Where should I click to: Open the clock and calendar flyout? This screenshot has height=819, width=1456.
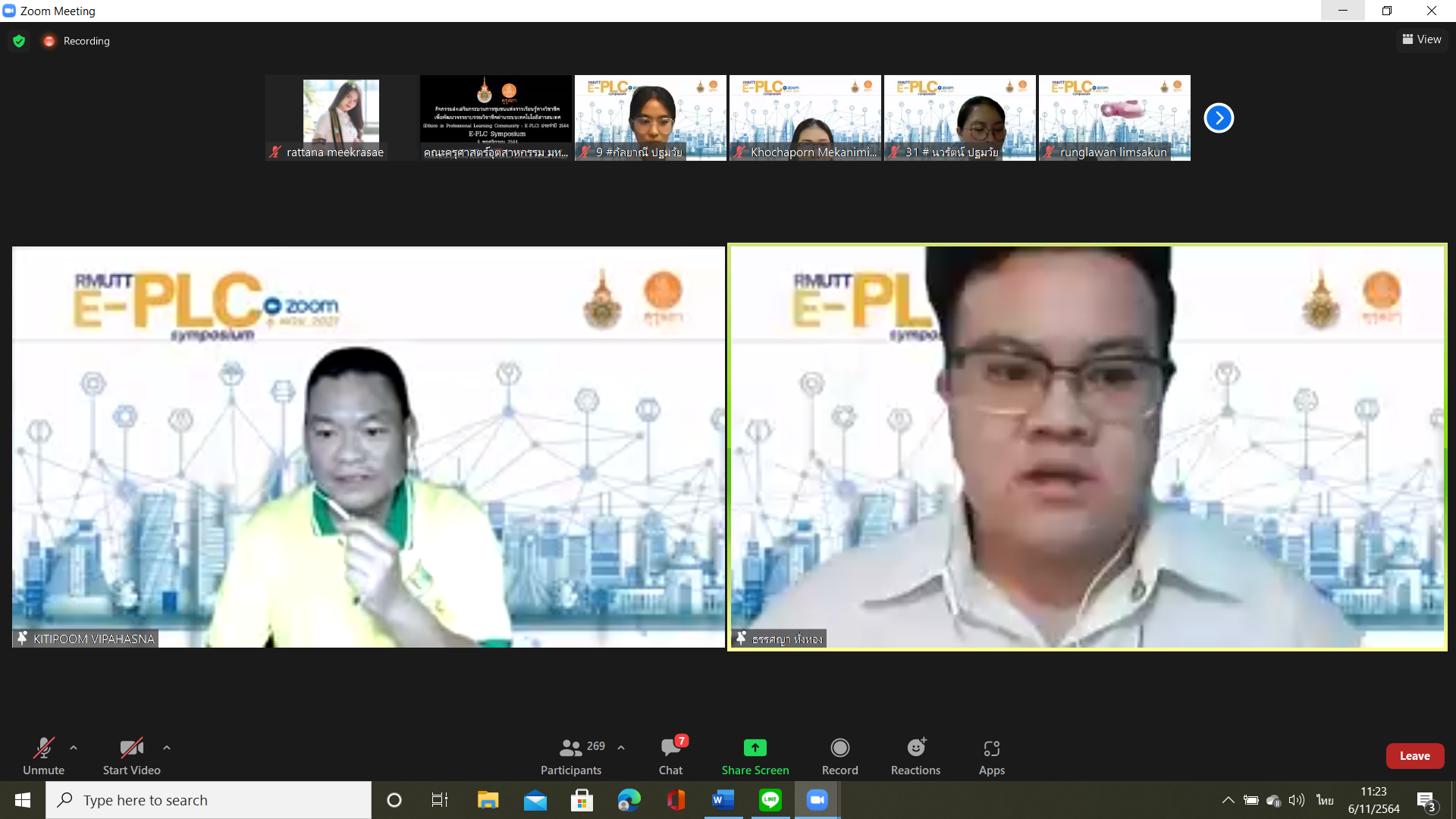coord(1373,800)
